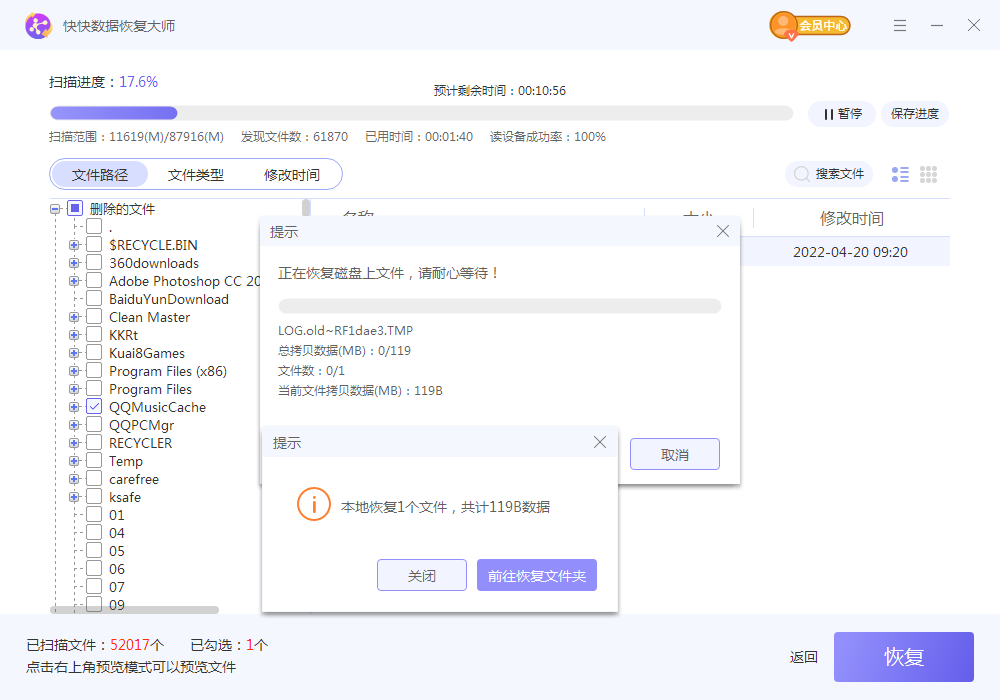1000x700 pixels.
Task: Uncheck the QQMusicCache folder checkbox
Action: click(94, 407)
